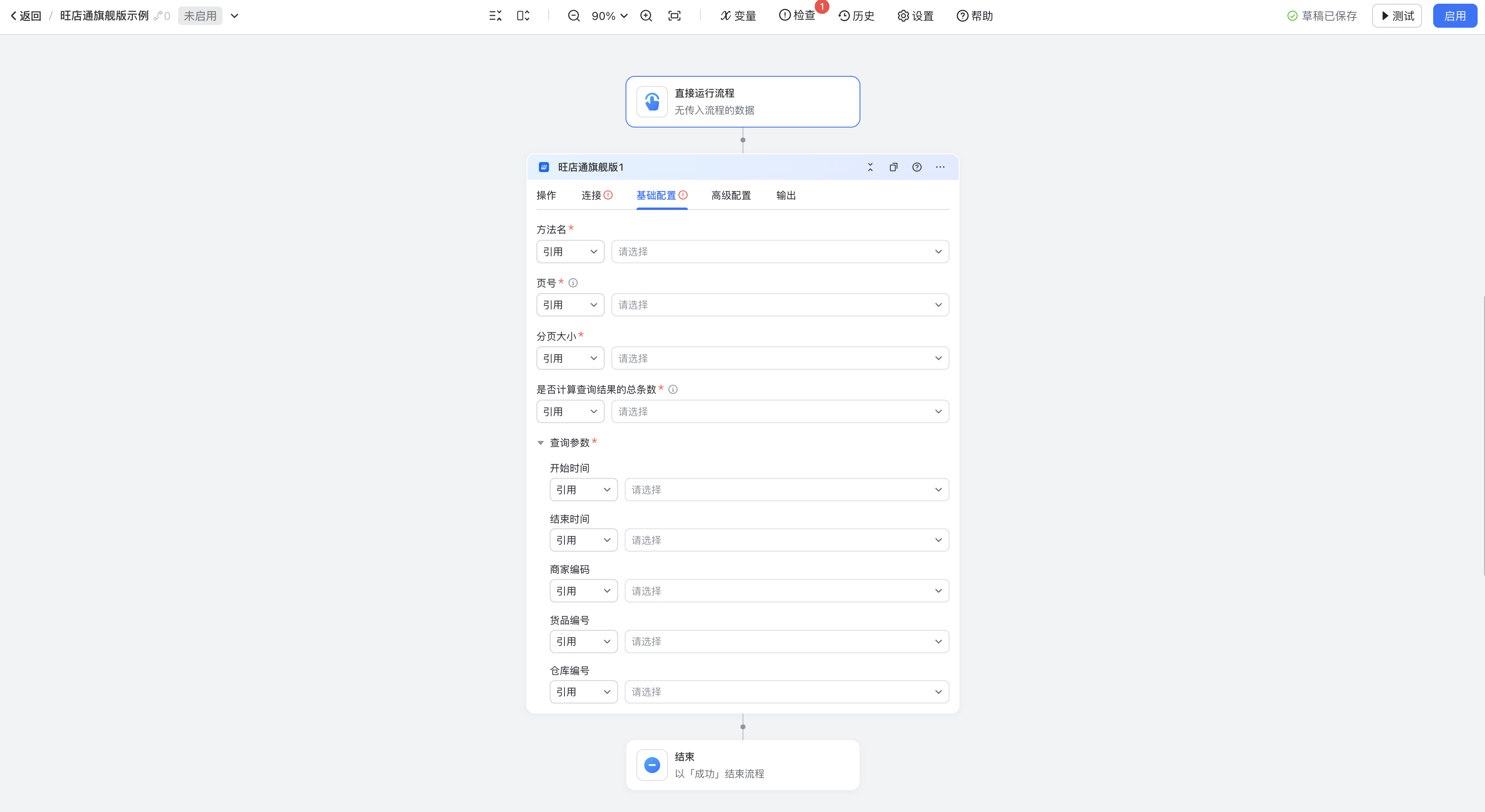Screen dimensions: 1485x812
Task: Click the auto-layout icon in the toolbar
Action: coord(523,16)
